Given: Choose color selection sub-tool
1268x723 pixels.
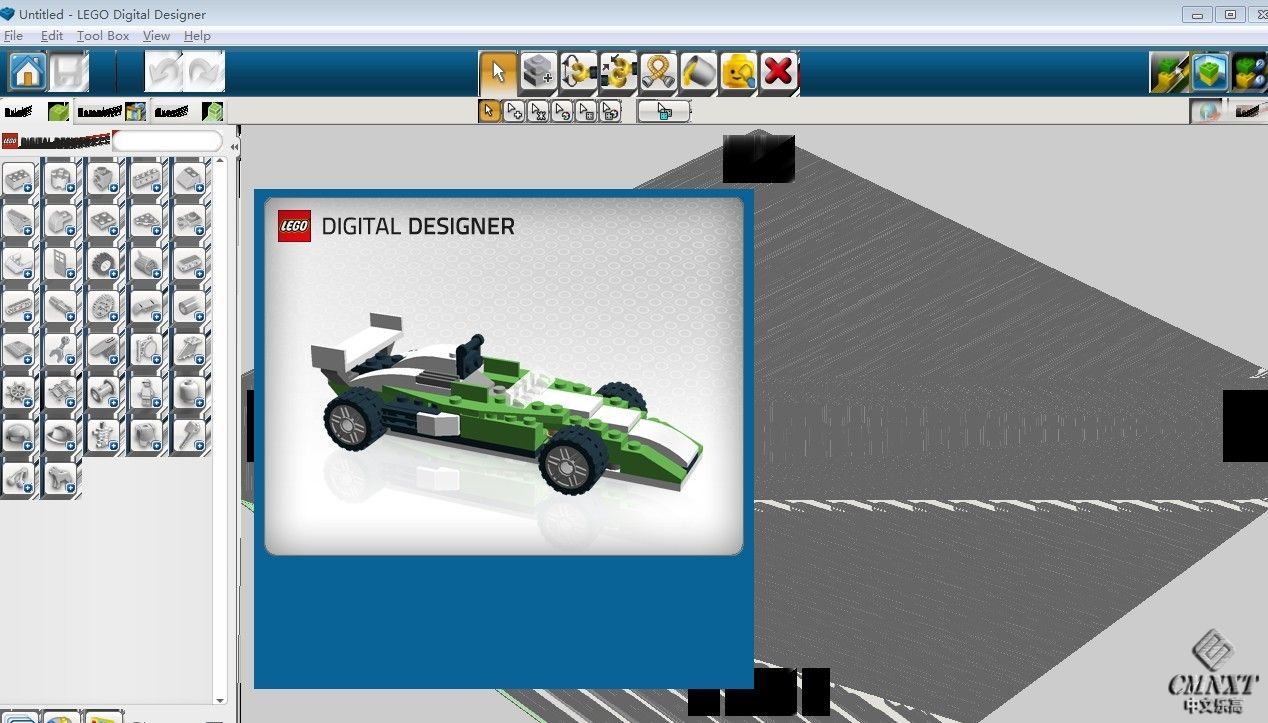Looking at the screenshot, I should point(562,111).
